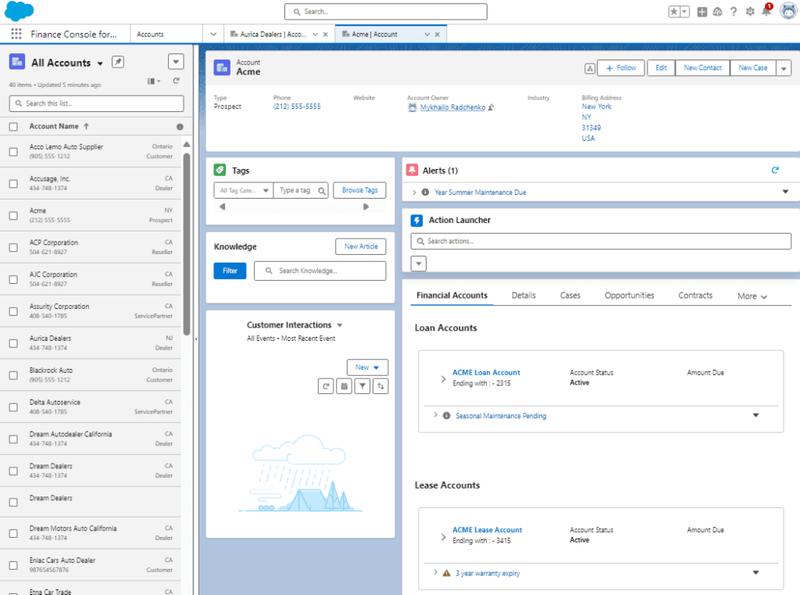Change account owner icon next to Mykhailo Radchenko
The height and width of the screenshot is (595, 800).
point(491,108)
